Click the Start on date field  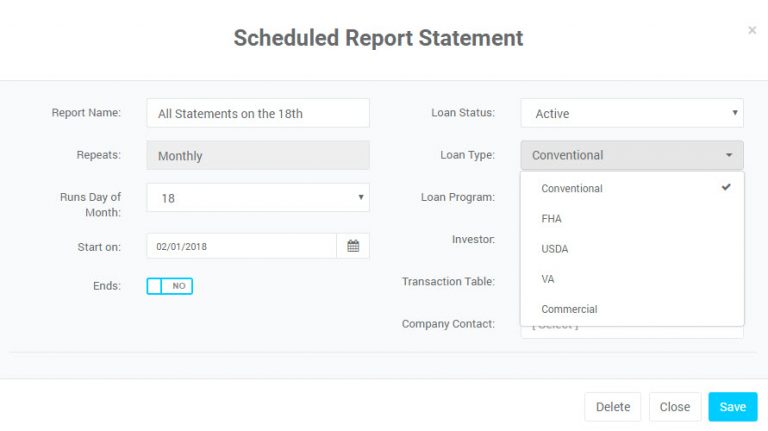click(241, 246)
